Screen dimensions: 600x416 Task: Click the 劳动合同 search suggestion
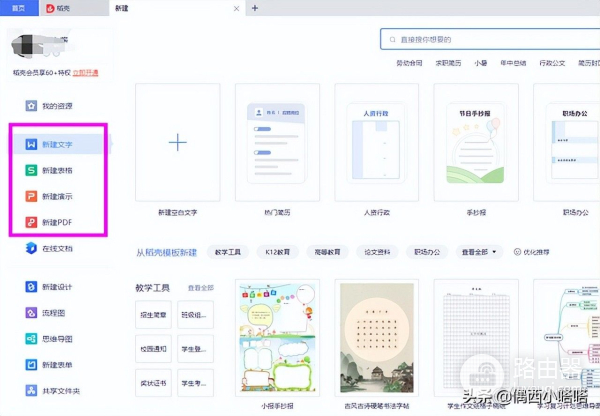pos(409,63)
